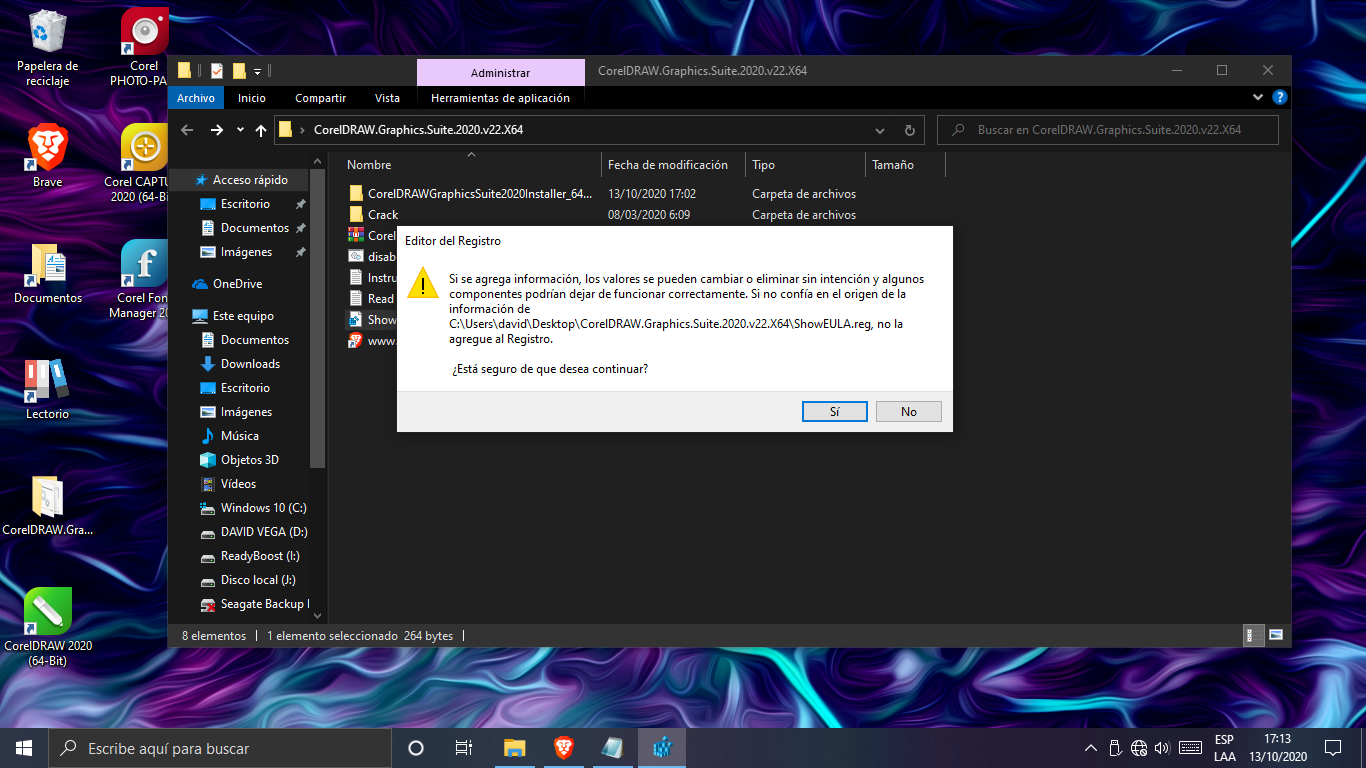Open the Windows Start menu
1366x768 pixels.
pyautogui.click(x=24, y=748)
